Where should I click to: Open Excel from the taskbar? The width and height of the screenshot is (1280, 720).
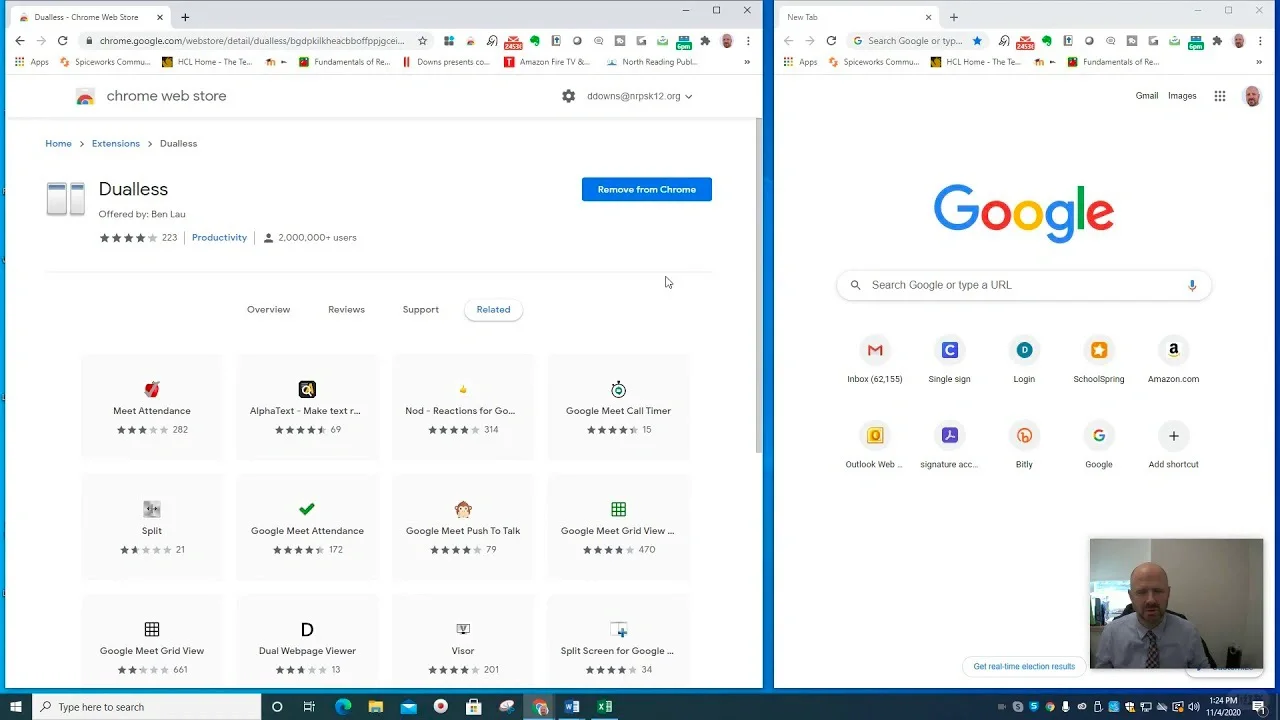click(x=604, y=707)
